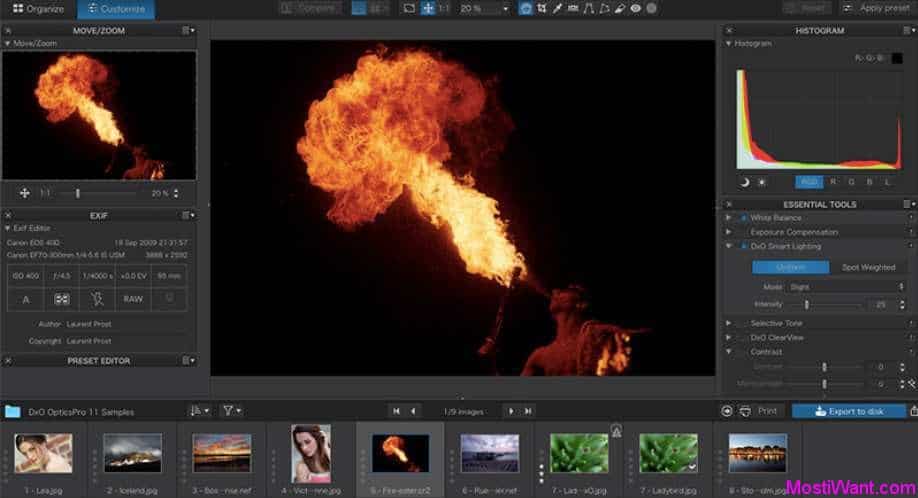This screenshot has width=918, height=498.
Task: Go to the next image using the arrow
Action: click(510, 410)
